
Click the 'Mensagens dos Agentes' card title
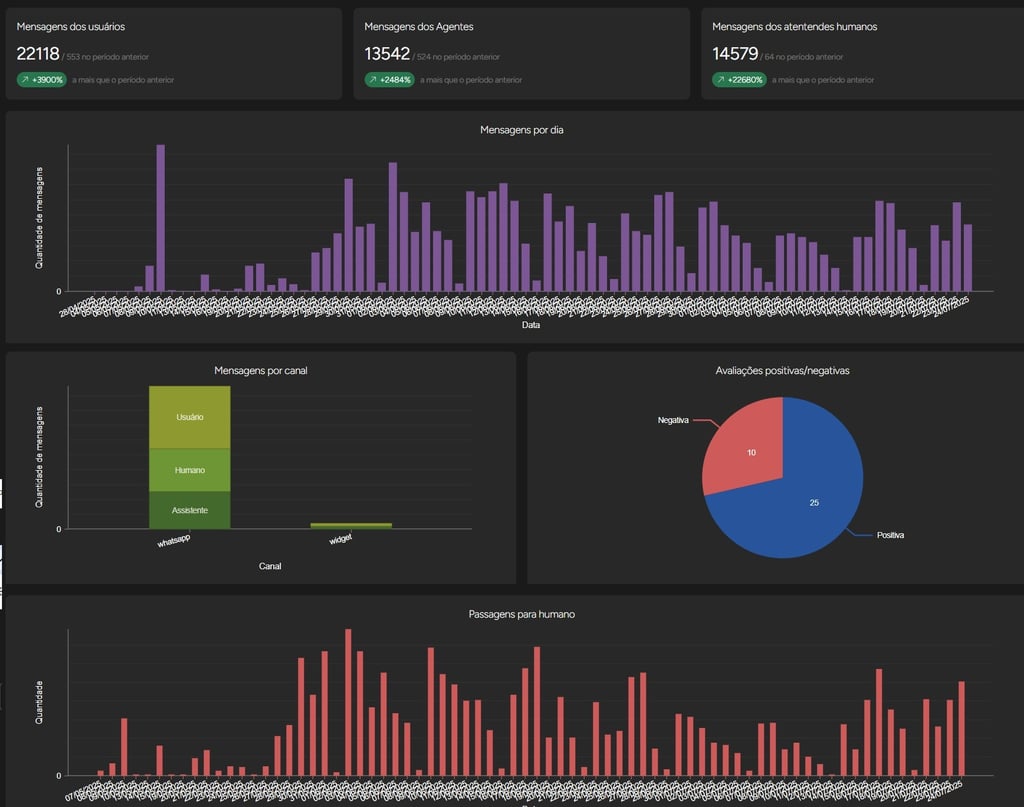pyautogui.click(x=419, y=27)
